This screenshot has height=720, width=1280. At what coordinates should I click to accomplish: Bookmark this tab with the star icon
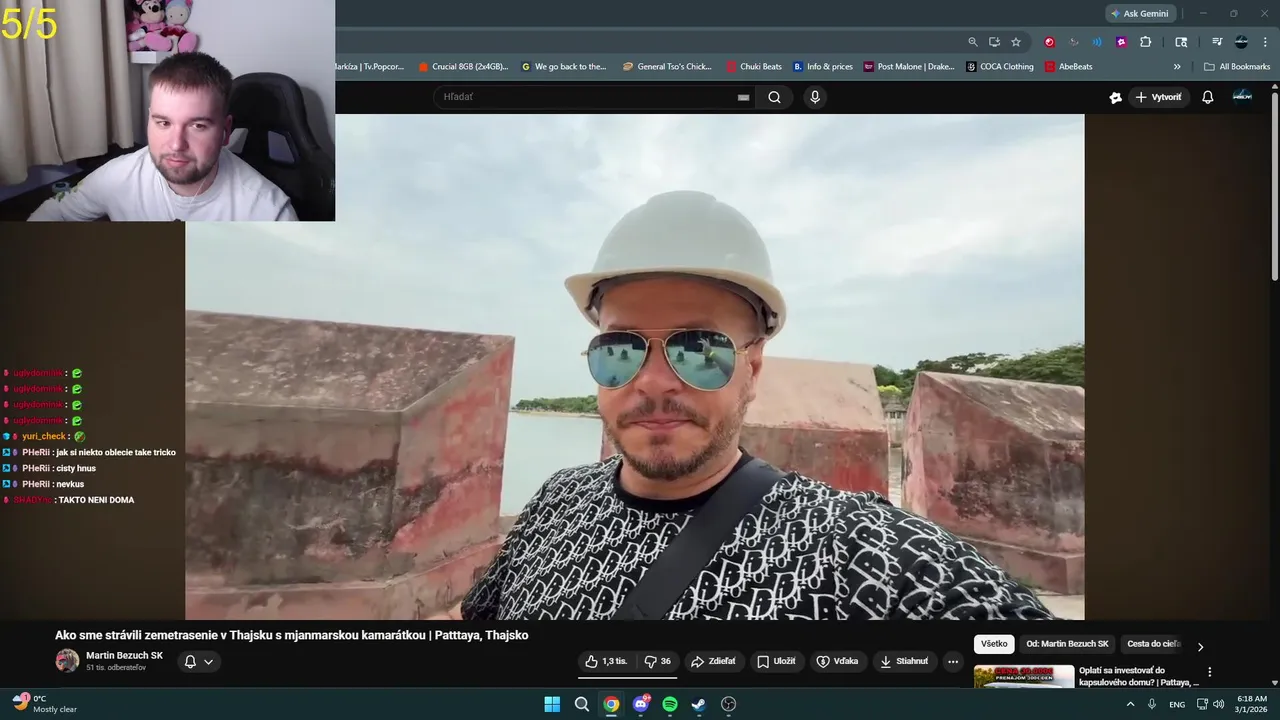1016,42
